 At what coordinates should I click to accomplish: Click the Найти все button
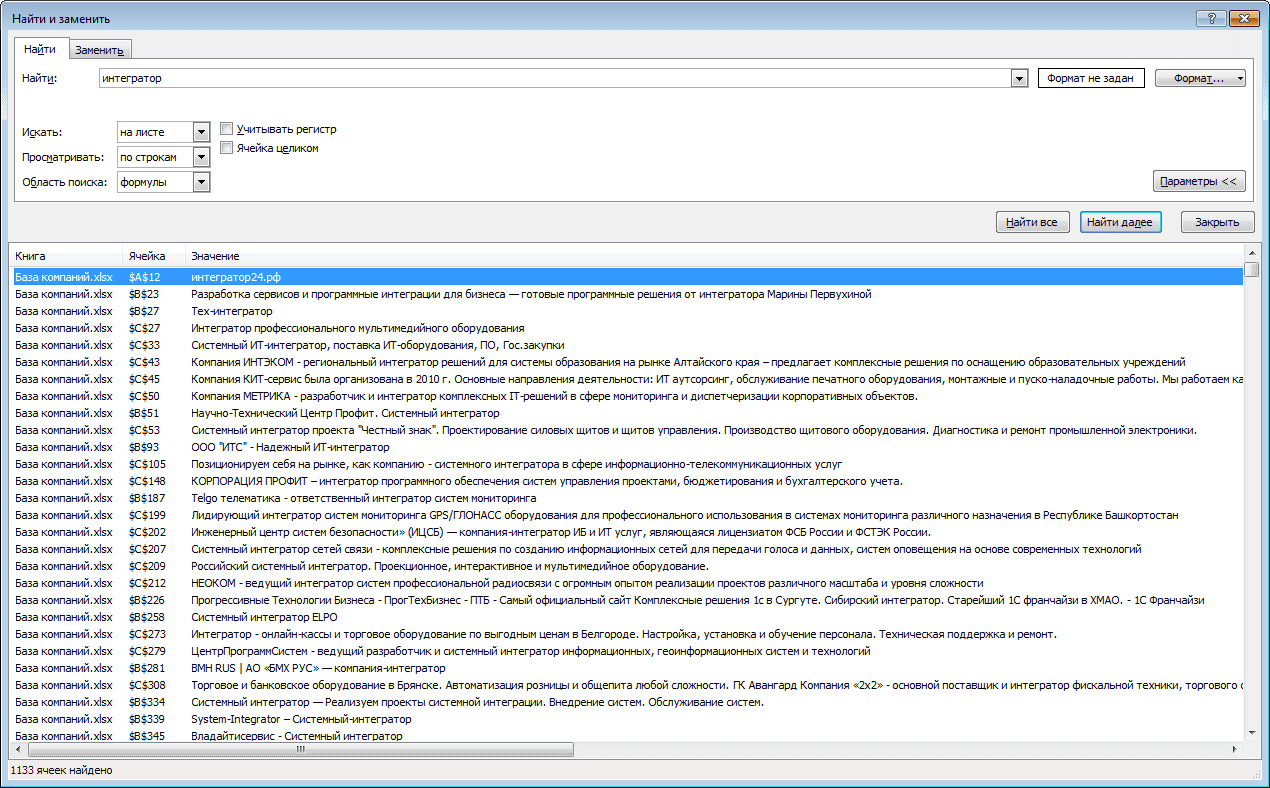point(1033,222)
